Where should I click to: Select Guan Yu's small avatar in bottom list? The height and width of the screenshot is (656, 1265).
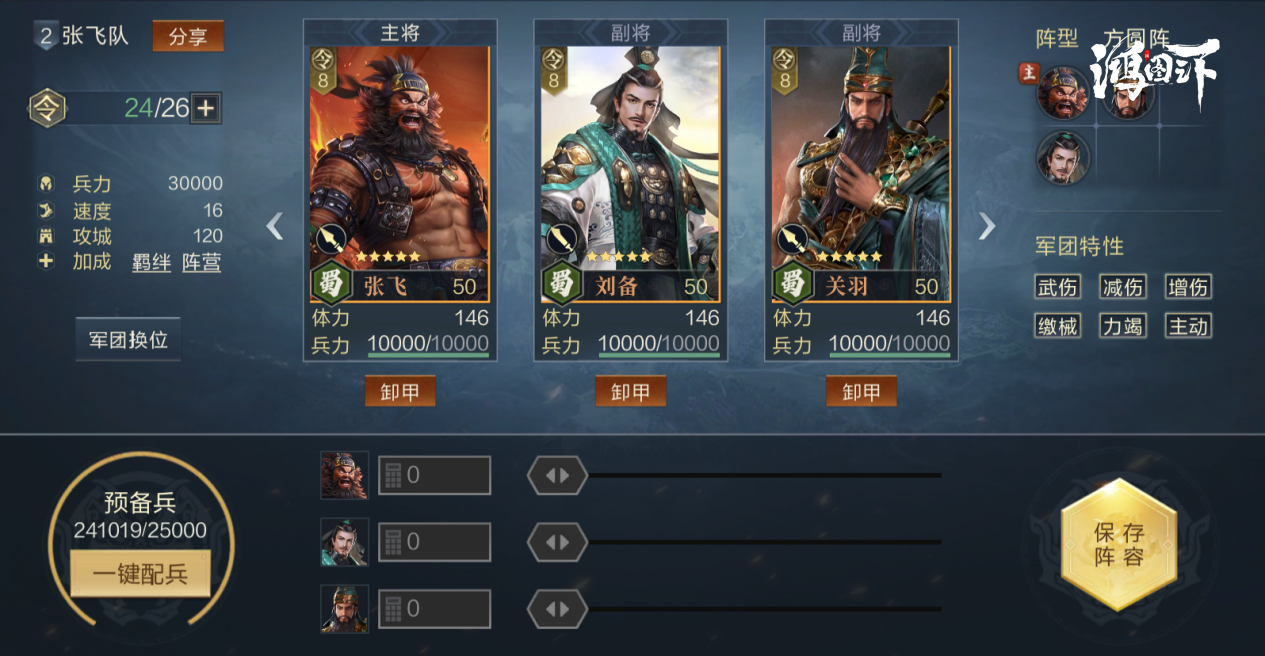click(345, 609)
